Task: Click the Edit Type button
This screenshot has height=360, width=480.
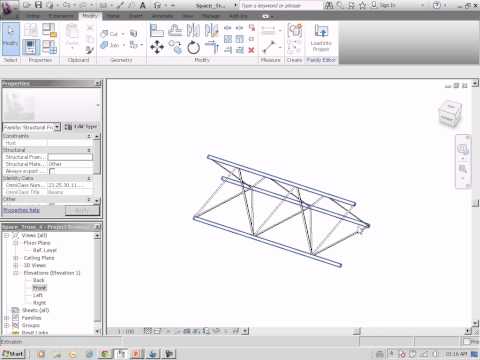Action: point(81,127)
